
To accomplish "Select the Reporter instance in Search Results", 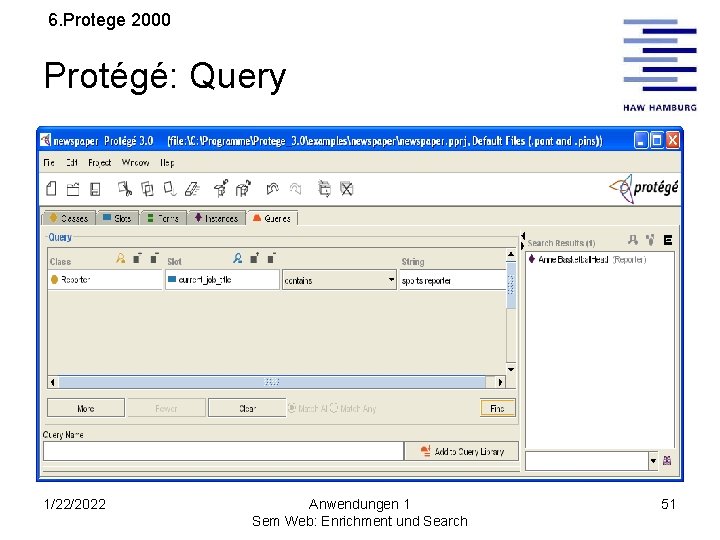I will pyautogui.click(x=587, y=259).
